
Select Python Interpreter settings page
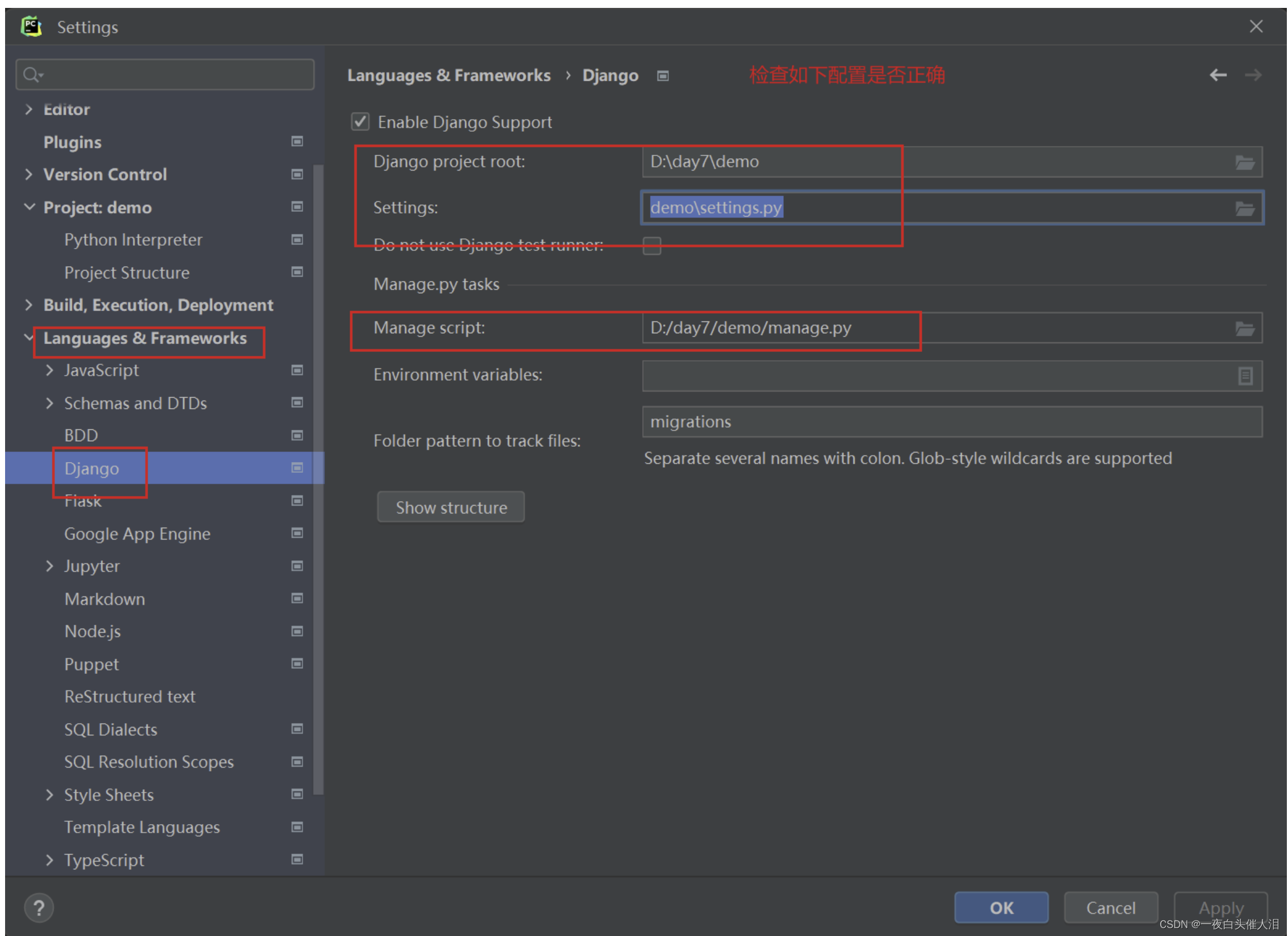[133, 240]
